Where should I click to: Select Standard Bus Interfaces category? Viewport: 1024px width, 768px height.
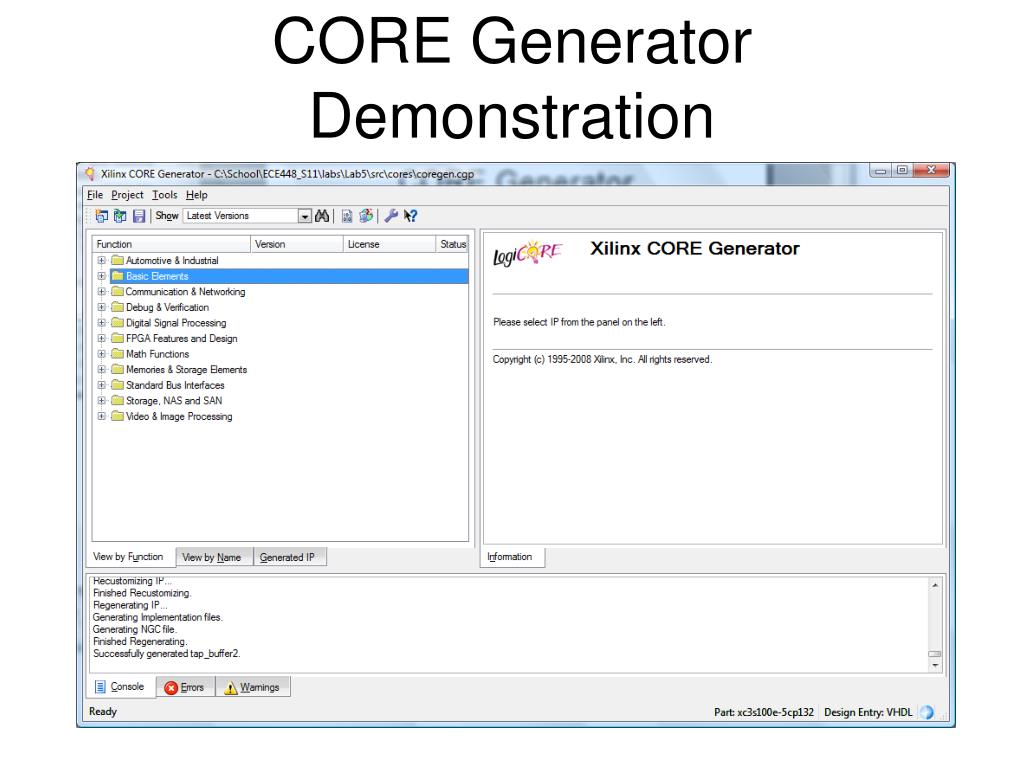(x=175, y=385)
